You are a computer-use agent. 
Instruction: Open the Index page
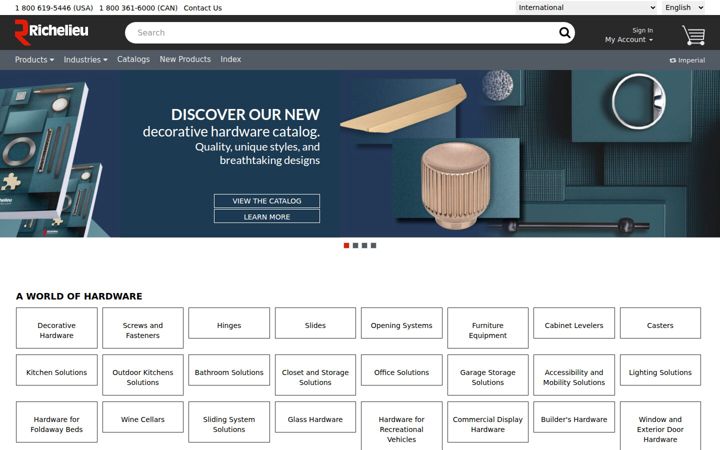point(231,59)
